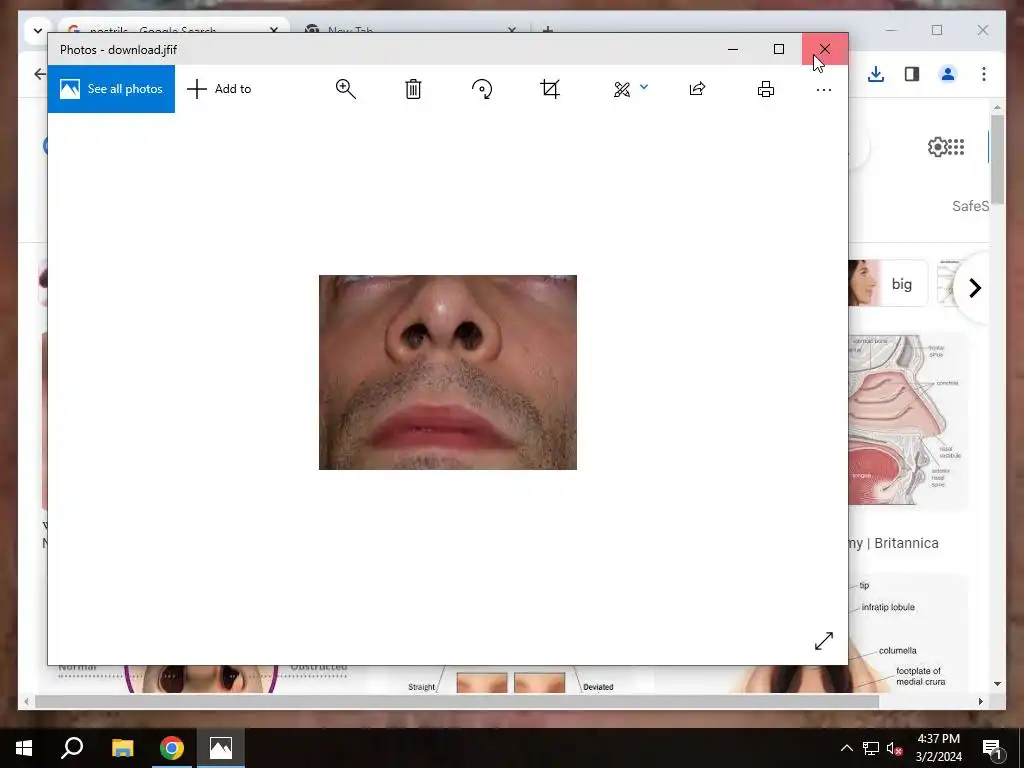Open the Windows Start menu
This screenshot has height=768, width=1024.
[24, 748]
